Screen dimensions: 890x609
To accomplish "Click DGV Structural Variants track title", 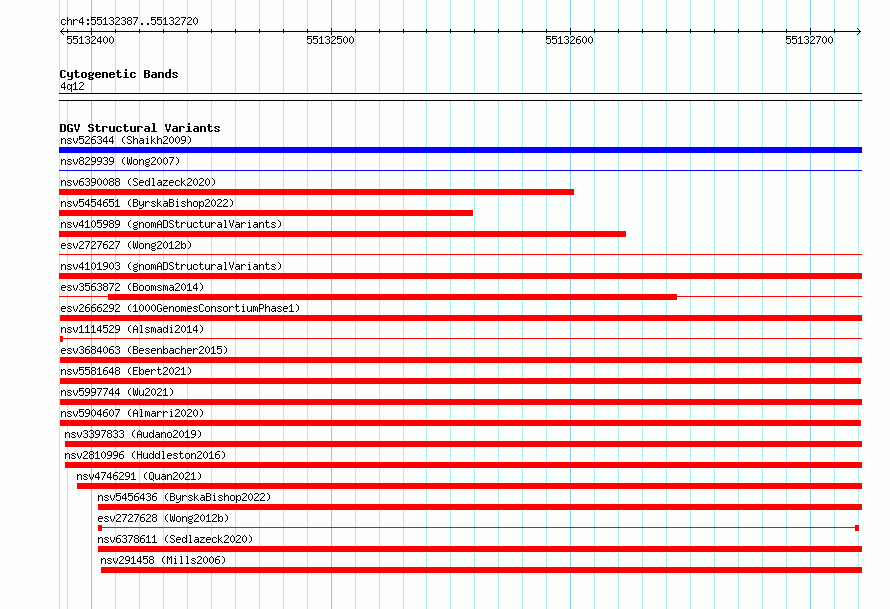I will click(140, 128).
